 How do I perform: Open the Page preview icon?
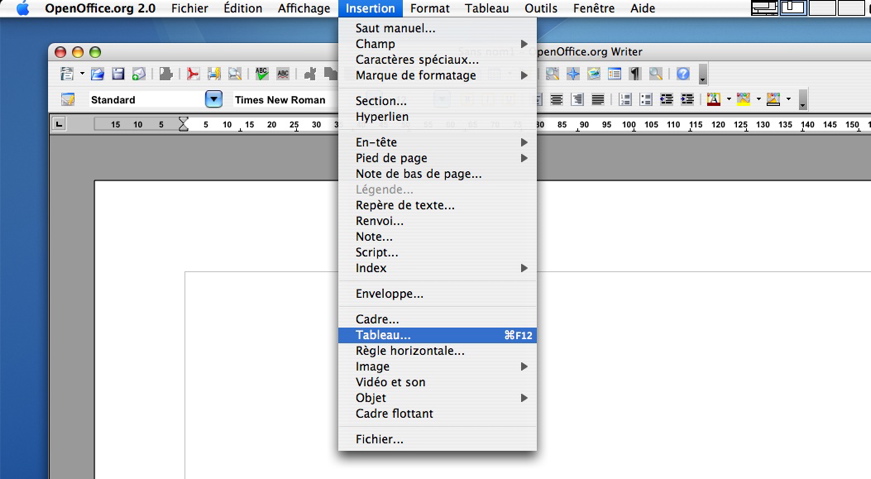pyautogui.click(x=235, y=73)
